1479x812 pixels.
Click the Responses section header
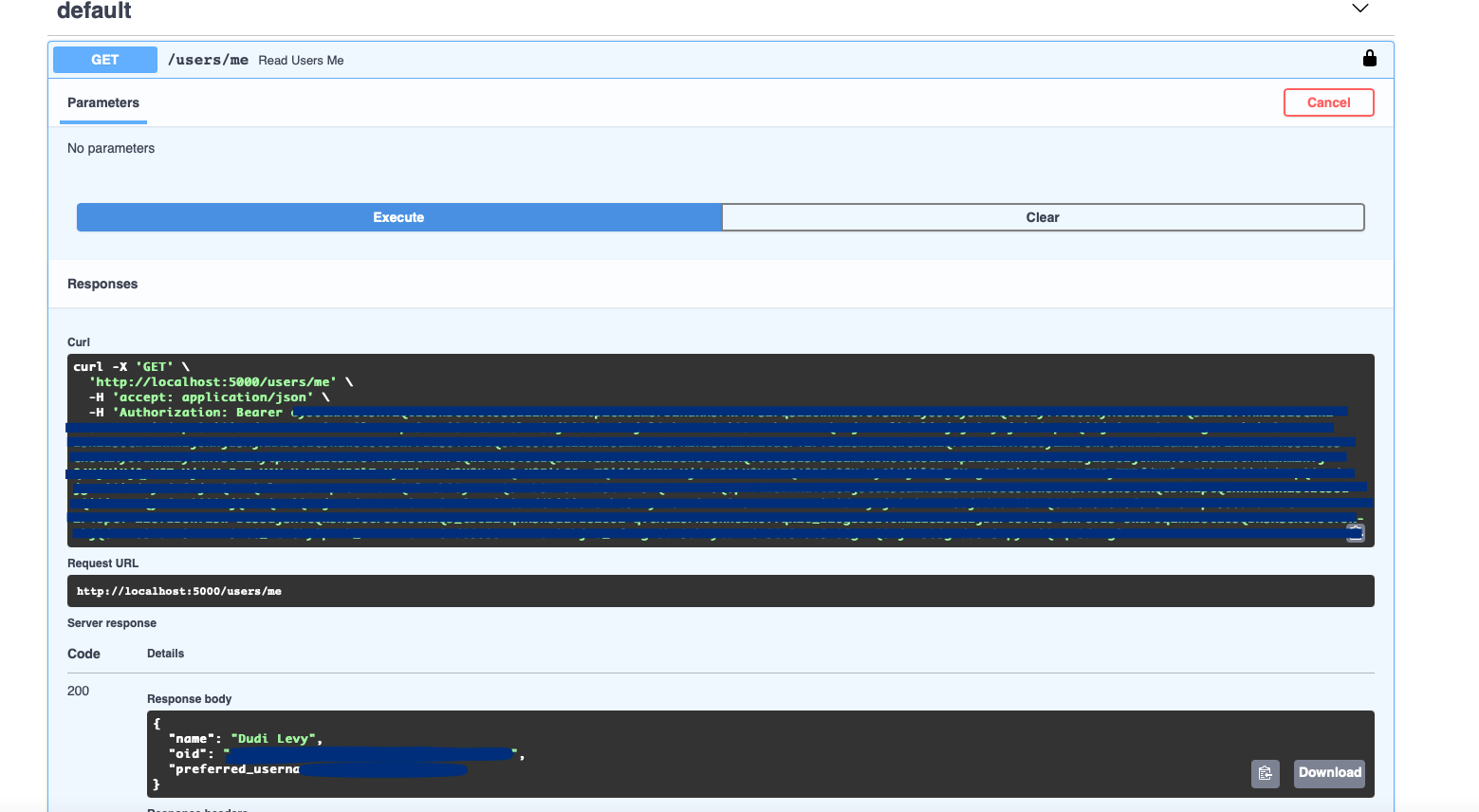[102, 284]
